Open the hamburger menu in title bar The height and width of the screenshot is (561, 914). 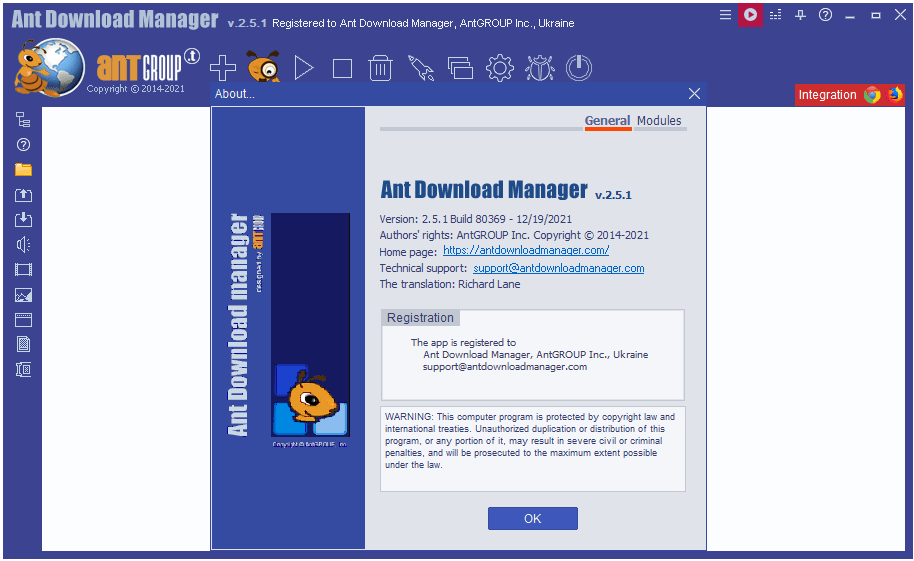tap(725, 15)
